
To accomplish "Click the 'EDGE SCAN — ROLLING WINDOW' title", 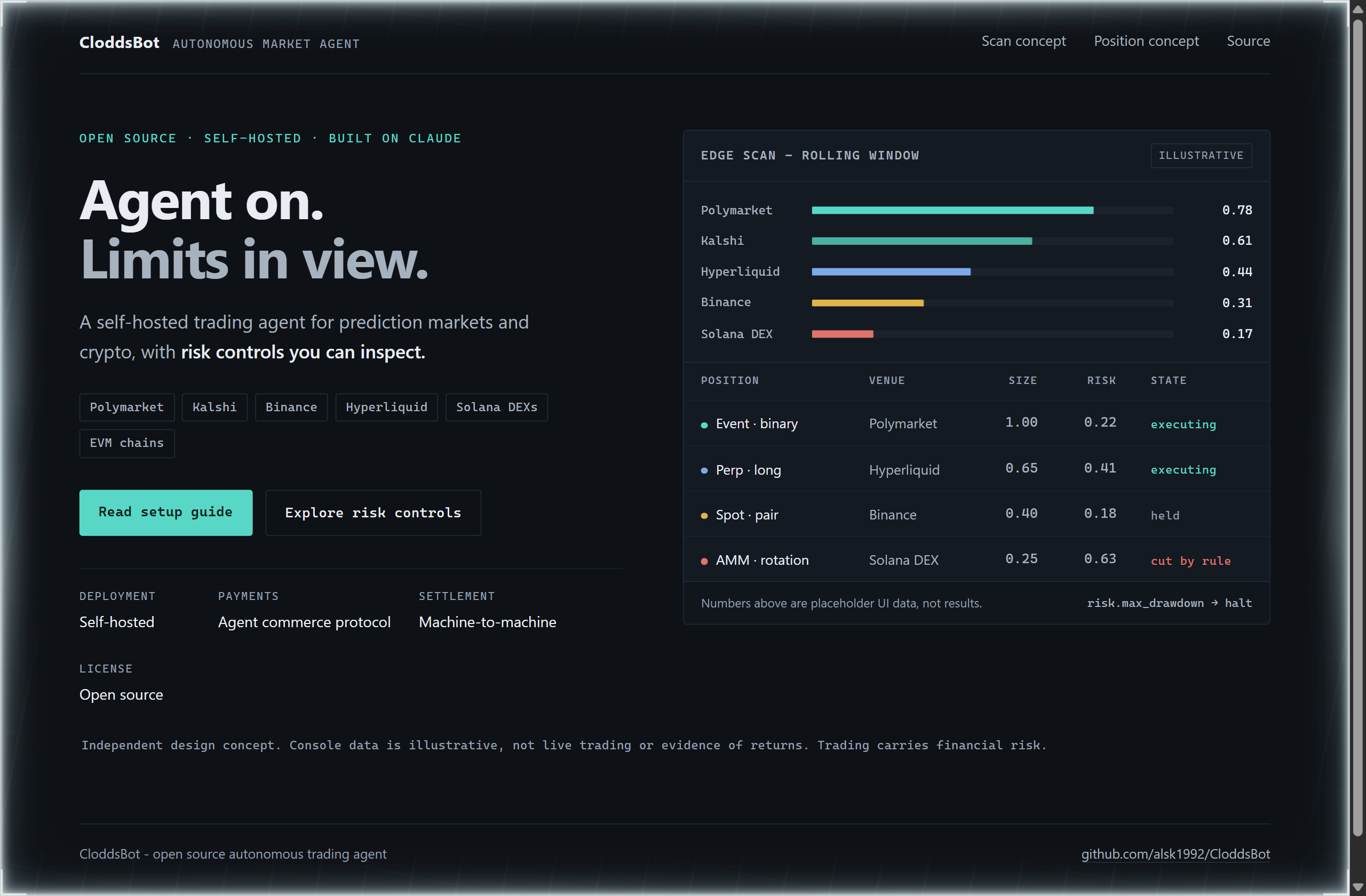I will [810, 155].
